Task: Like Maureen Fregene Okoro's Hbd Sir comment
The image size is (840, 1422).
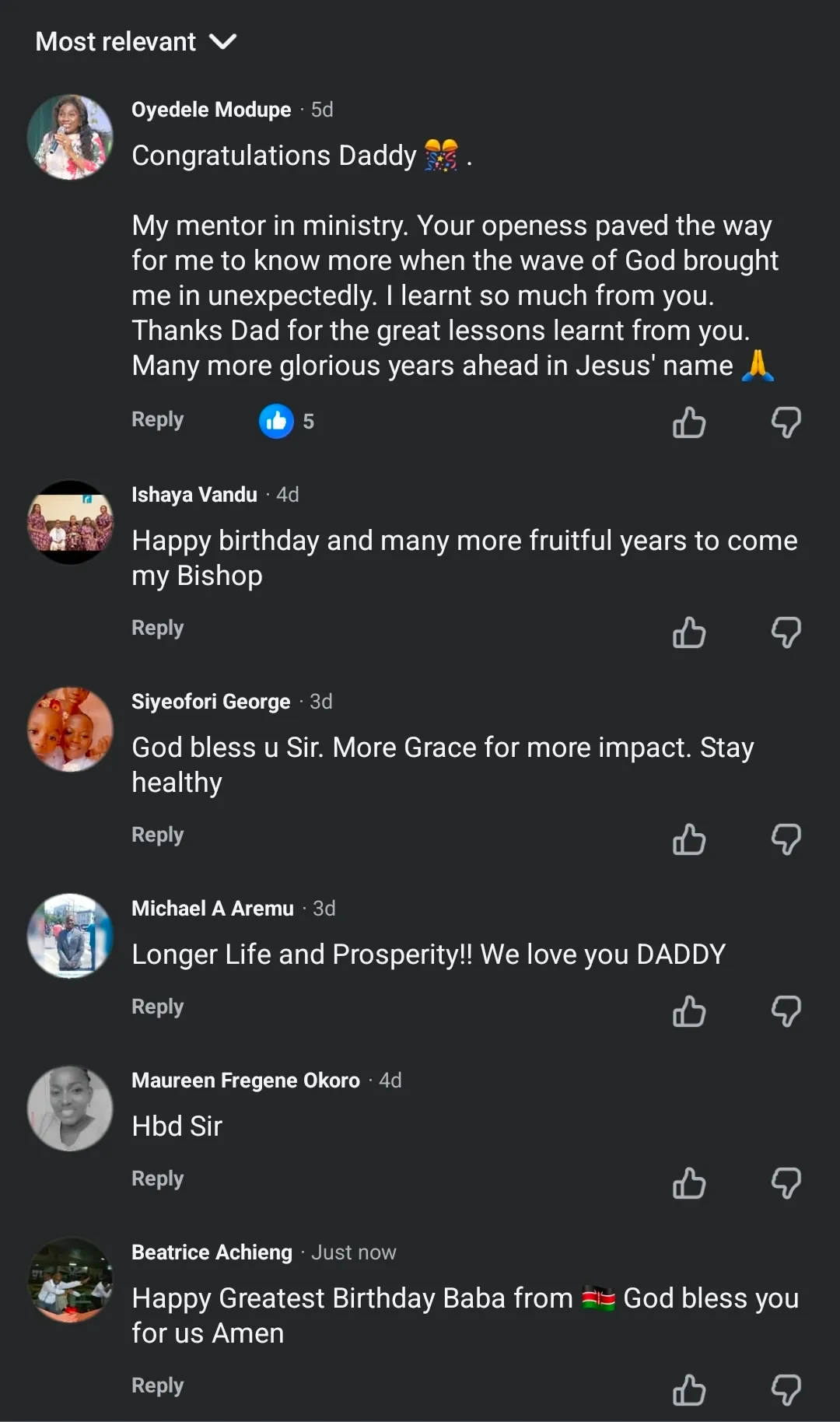Action: click(688, 1183)
